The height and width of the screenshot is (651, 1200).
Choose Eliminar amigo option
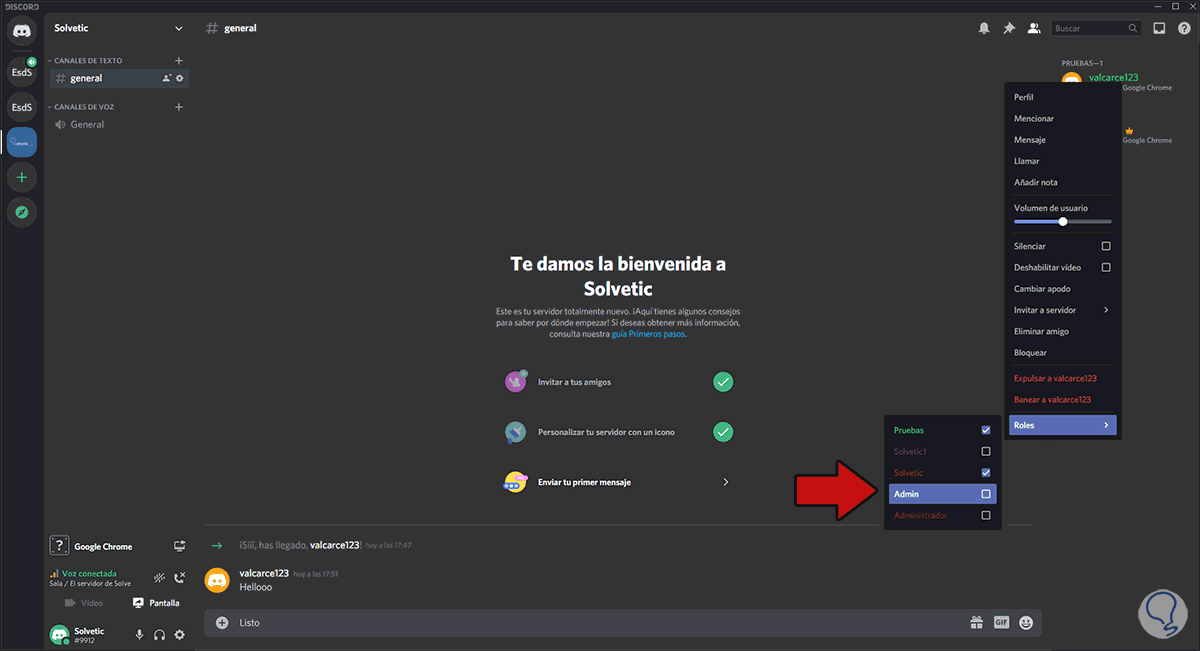pos(1062,331)
